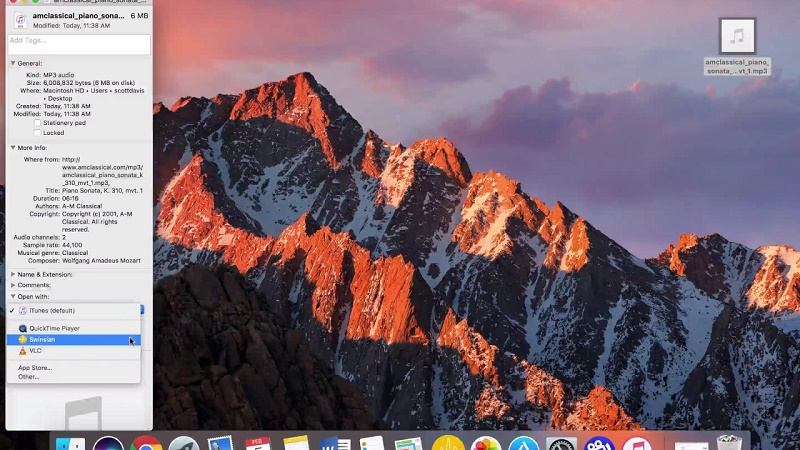
Task: Launch Siri from the Dock
Action: coord(108,444)
